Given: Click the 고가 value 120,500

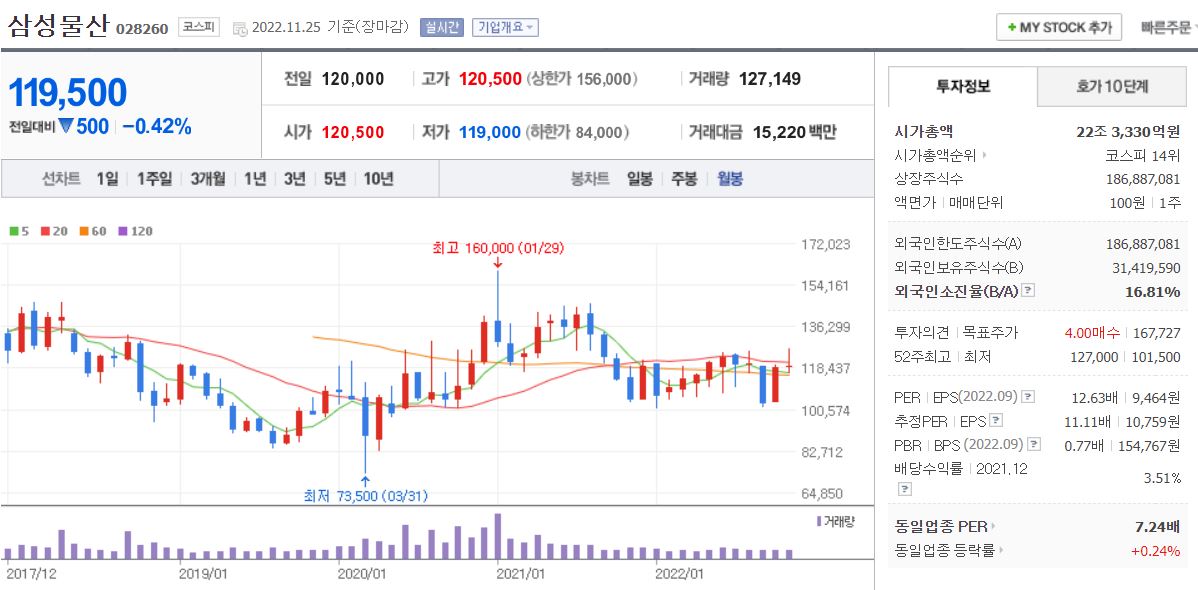Looking at the screenshot, I should [x=491, y=79].
